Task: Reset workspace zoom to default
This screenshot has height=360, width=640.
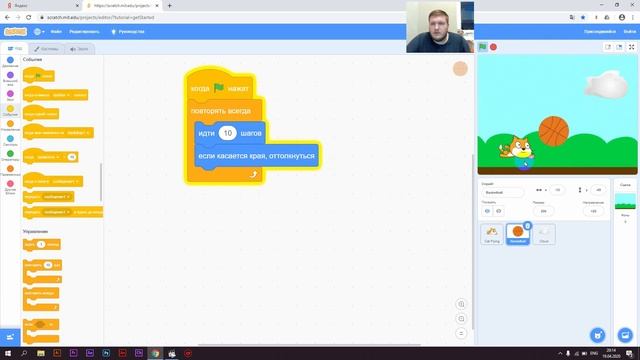Action: (461, 333)
